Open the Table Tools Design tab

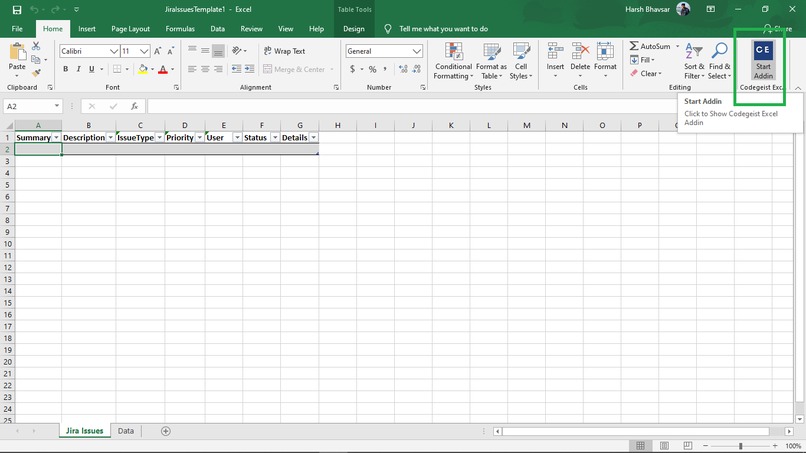[354, 29]
